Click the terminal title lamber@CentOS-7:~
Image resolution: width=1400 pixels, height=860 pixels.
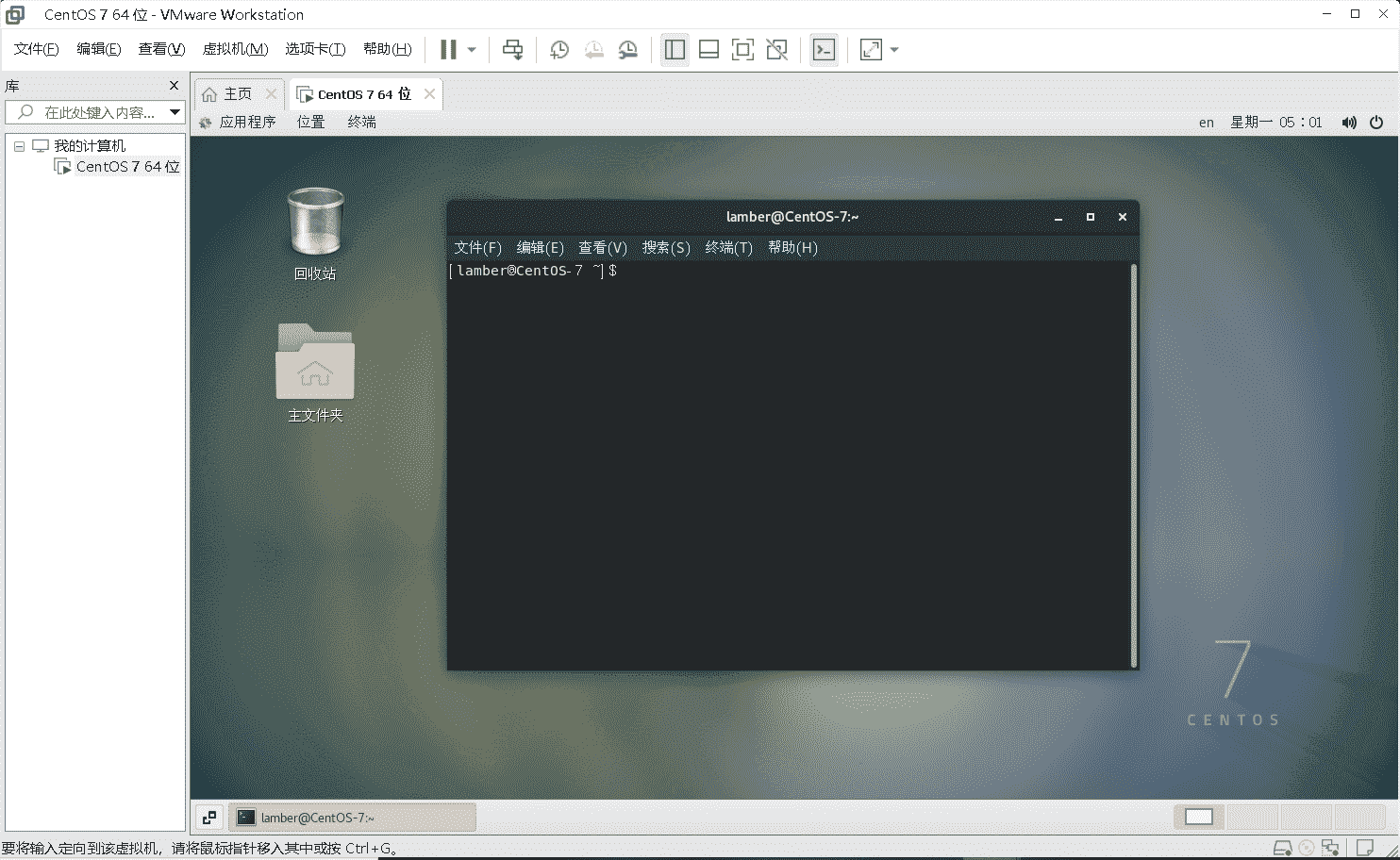[792, 217]
